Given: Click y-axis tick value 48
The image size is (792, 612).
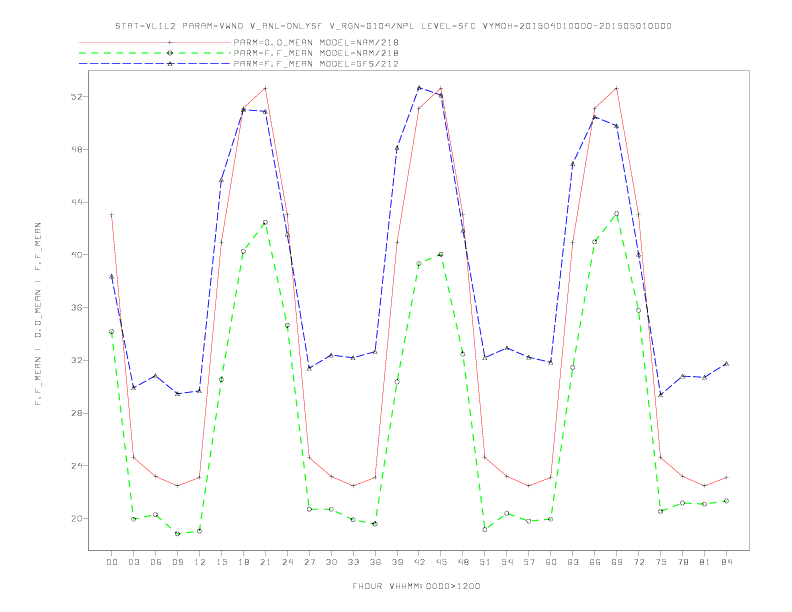Looking at the screenshot, I should point(77,149).
